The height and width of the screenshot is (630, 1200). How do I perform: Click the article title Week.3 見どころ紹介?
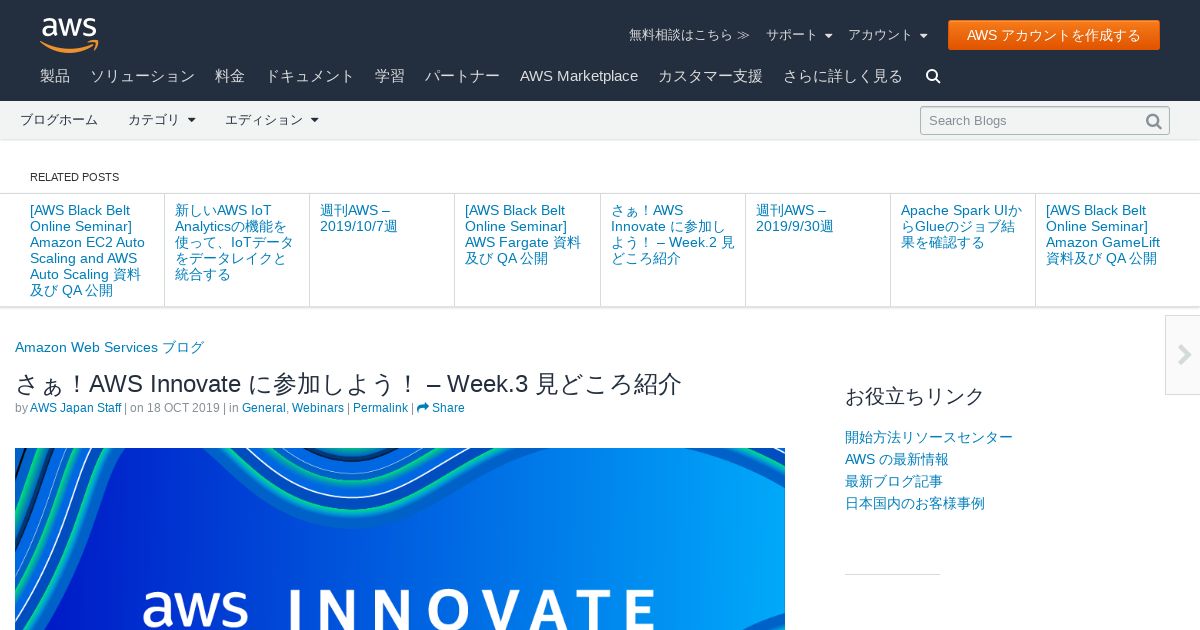(348, 384)
